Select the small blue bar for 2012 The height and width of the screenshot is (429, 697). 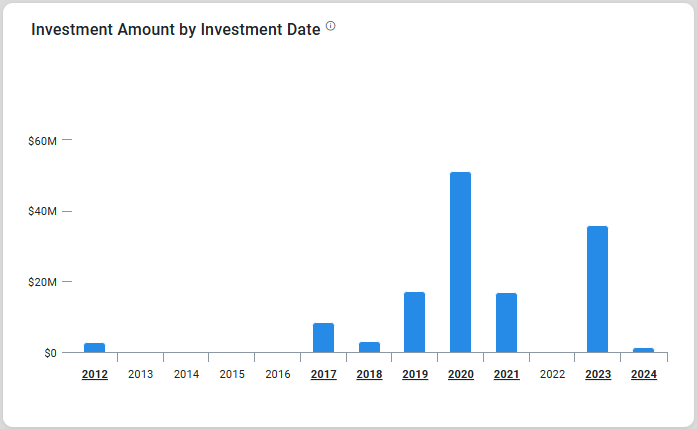pyautogui.click(x=95, y=348)
